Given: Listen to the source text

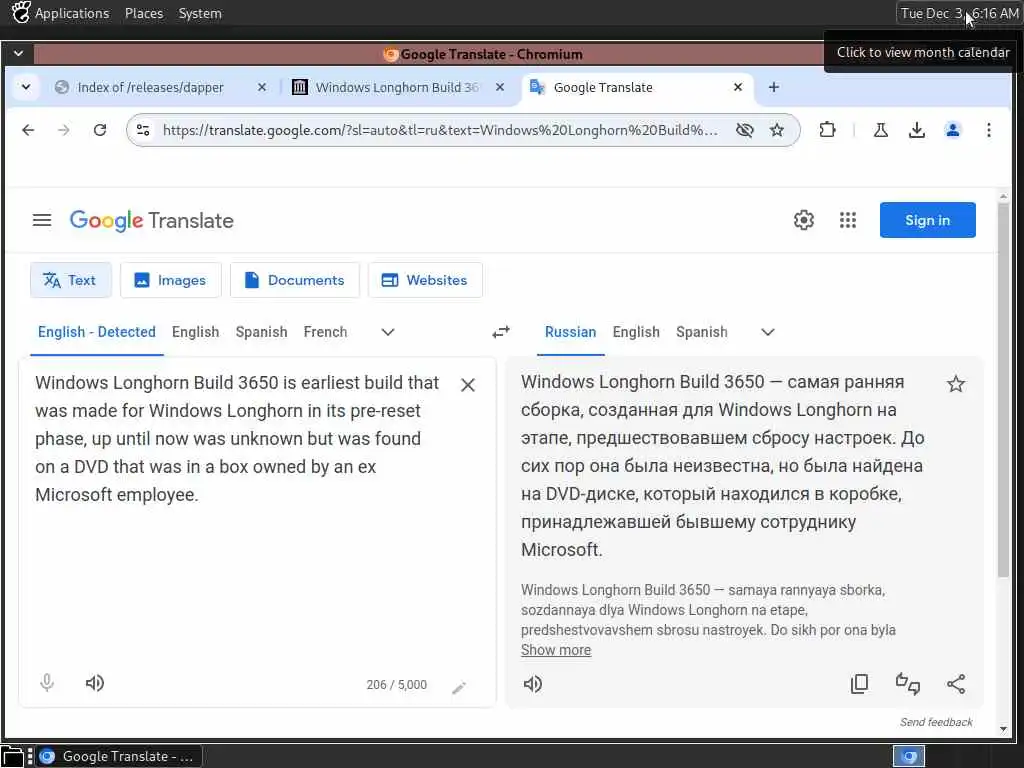Looking at the screenshot, I should click(x=95, y=683).
